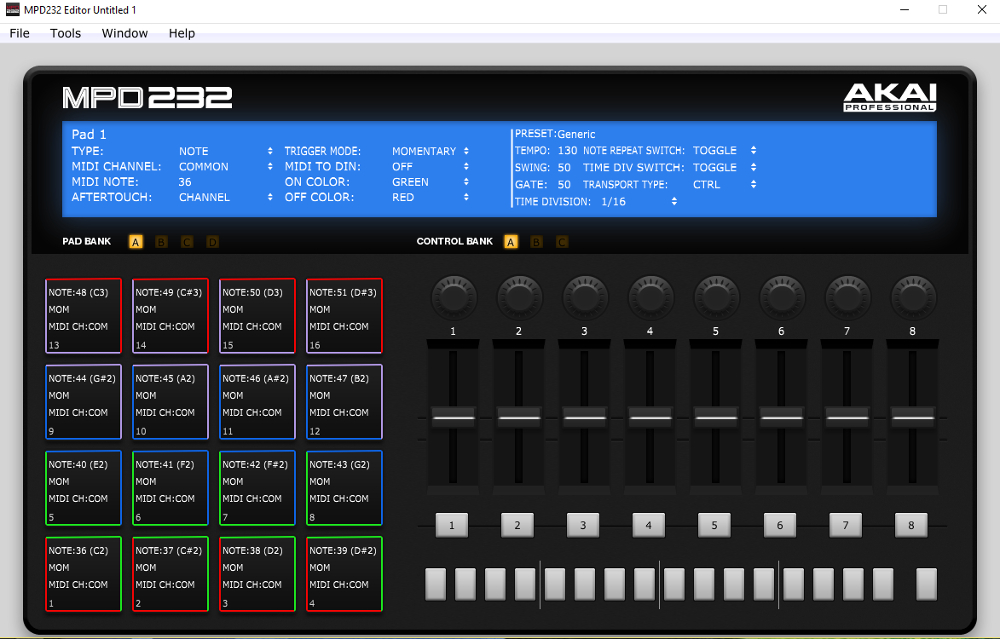Switch to Pad Bank D
1000x639 pixels.
pos(212,241)
